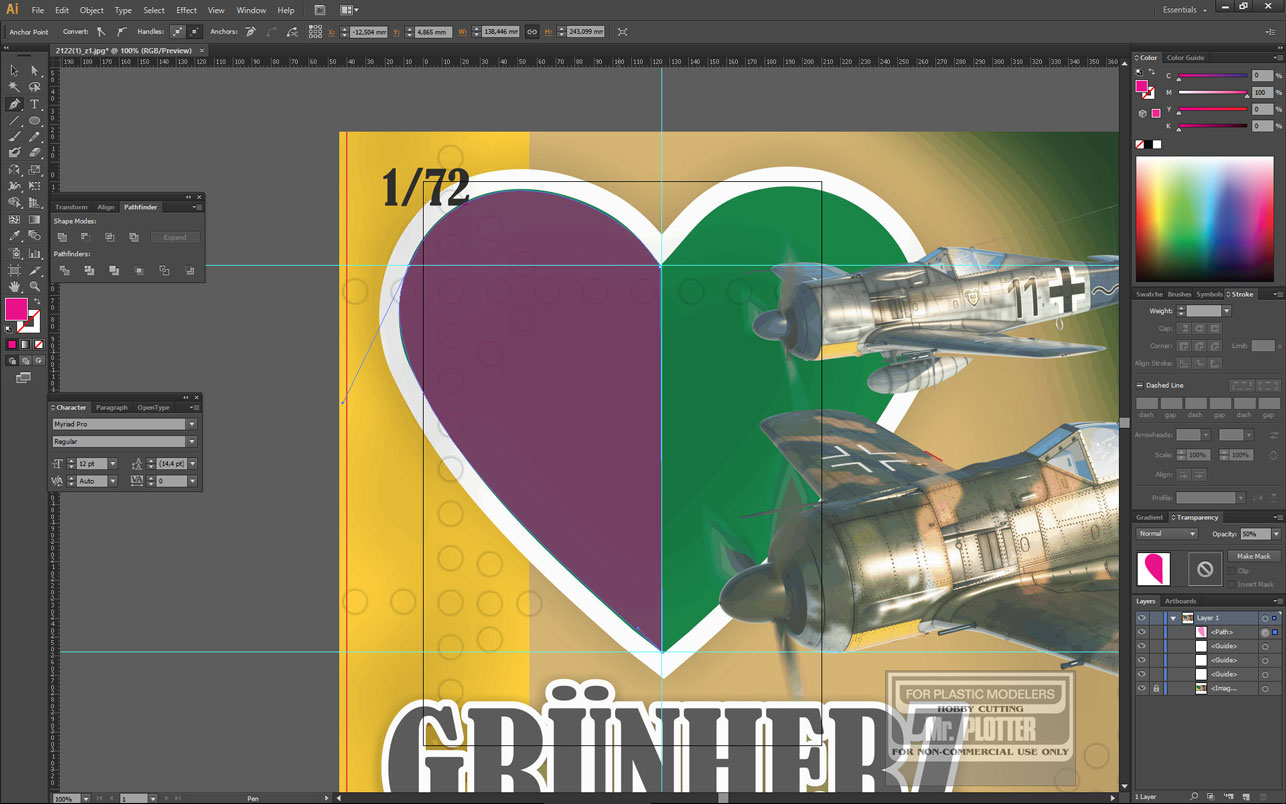Select the Artboard tool

tap(14, 270)
